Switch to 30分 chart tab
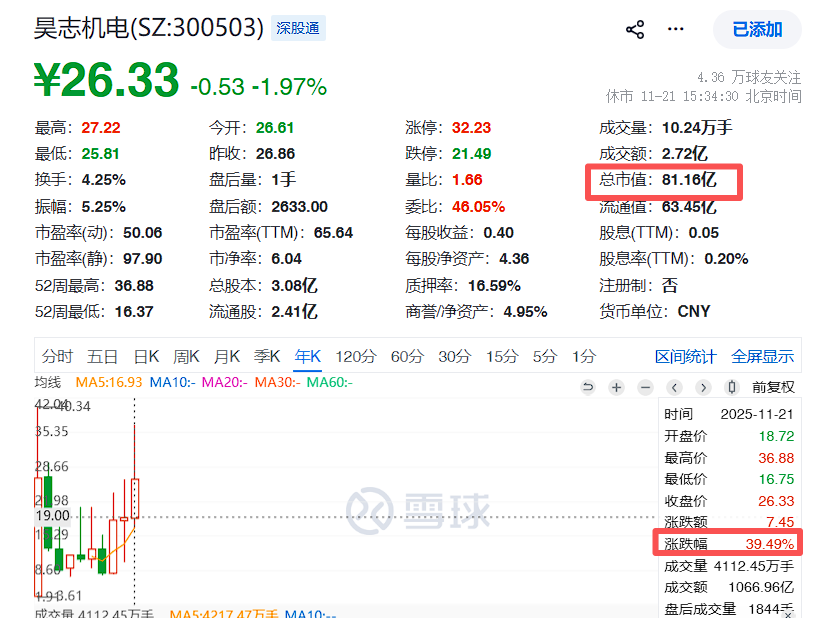The width and height of the screenshot is (822, 618). click(455, 357)
